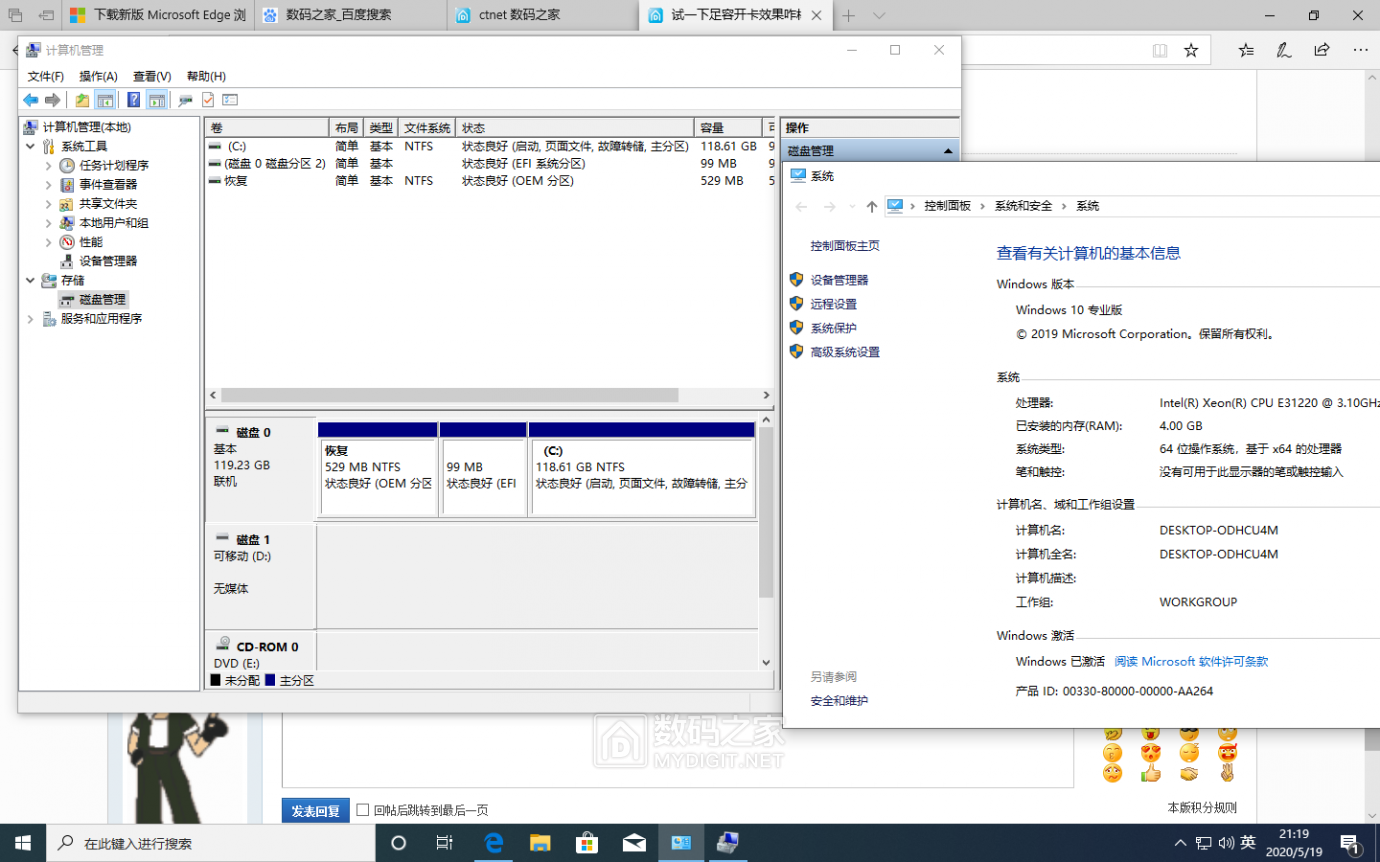
Task: Open the 安全和维护 link
Action: 839,701
